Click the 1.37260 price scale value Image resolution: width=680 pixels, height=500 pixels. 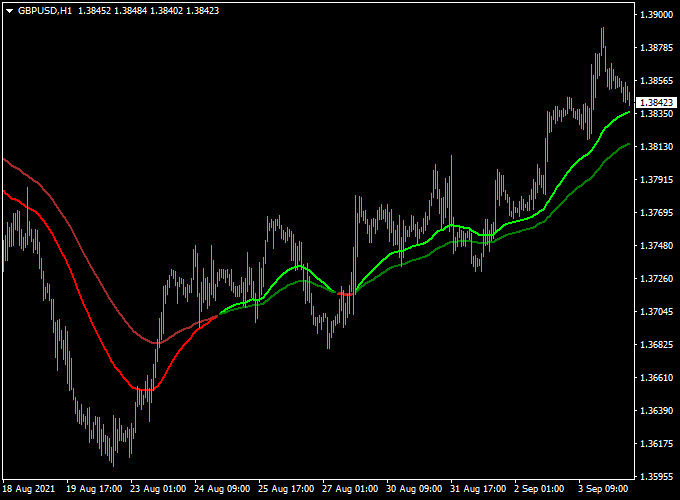point(657,278)
